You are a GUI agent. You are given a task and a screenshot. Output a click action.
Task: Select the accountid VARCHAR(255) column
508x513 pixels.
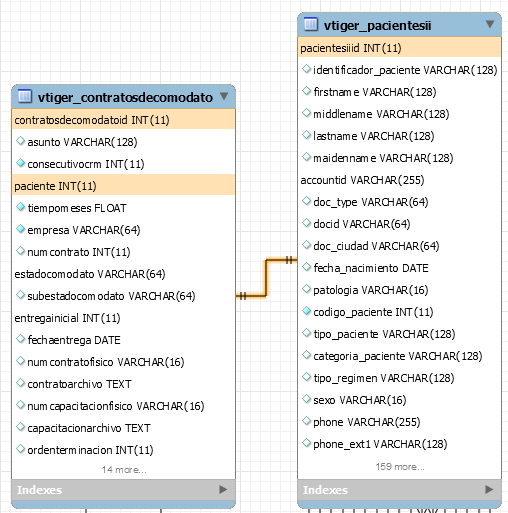tap(362, 180)
